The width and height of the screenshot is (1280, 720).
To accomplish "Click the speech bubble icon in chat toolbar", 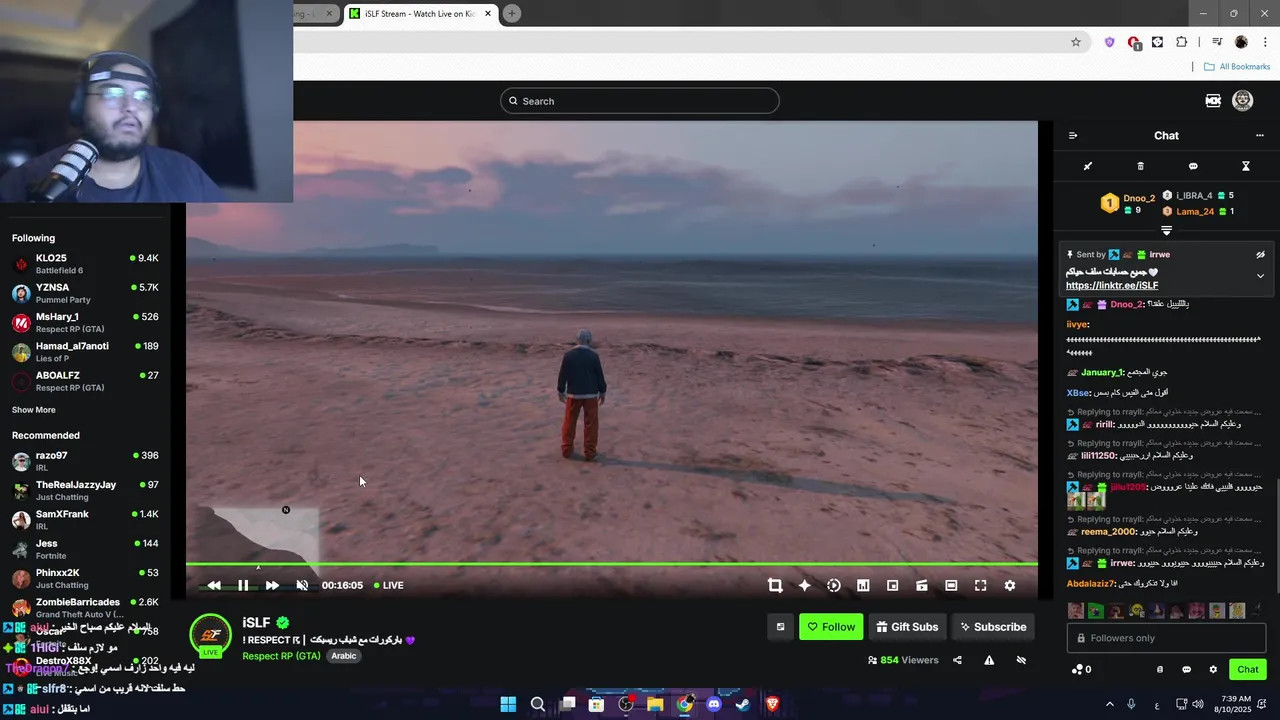I will pyautogui.click(x=1193, y=166).
